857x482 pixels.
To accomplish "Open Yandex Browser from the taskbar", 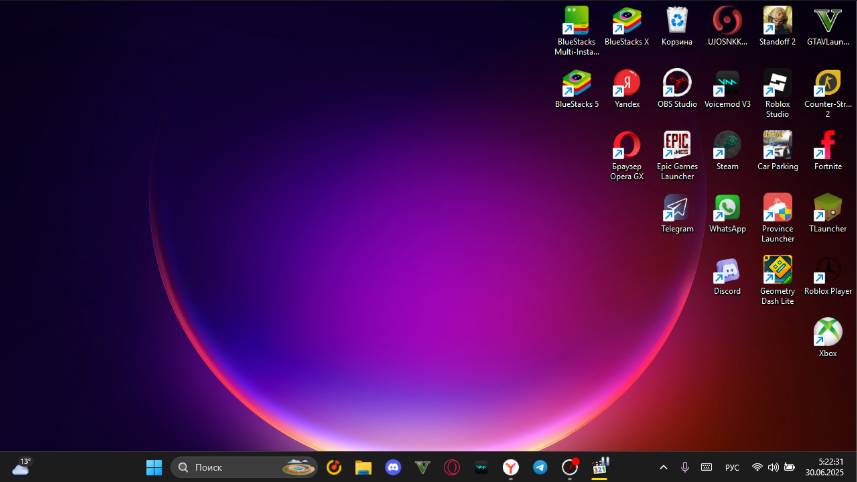I will [x=511, y=467].
